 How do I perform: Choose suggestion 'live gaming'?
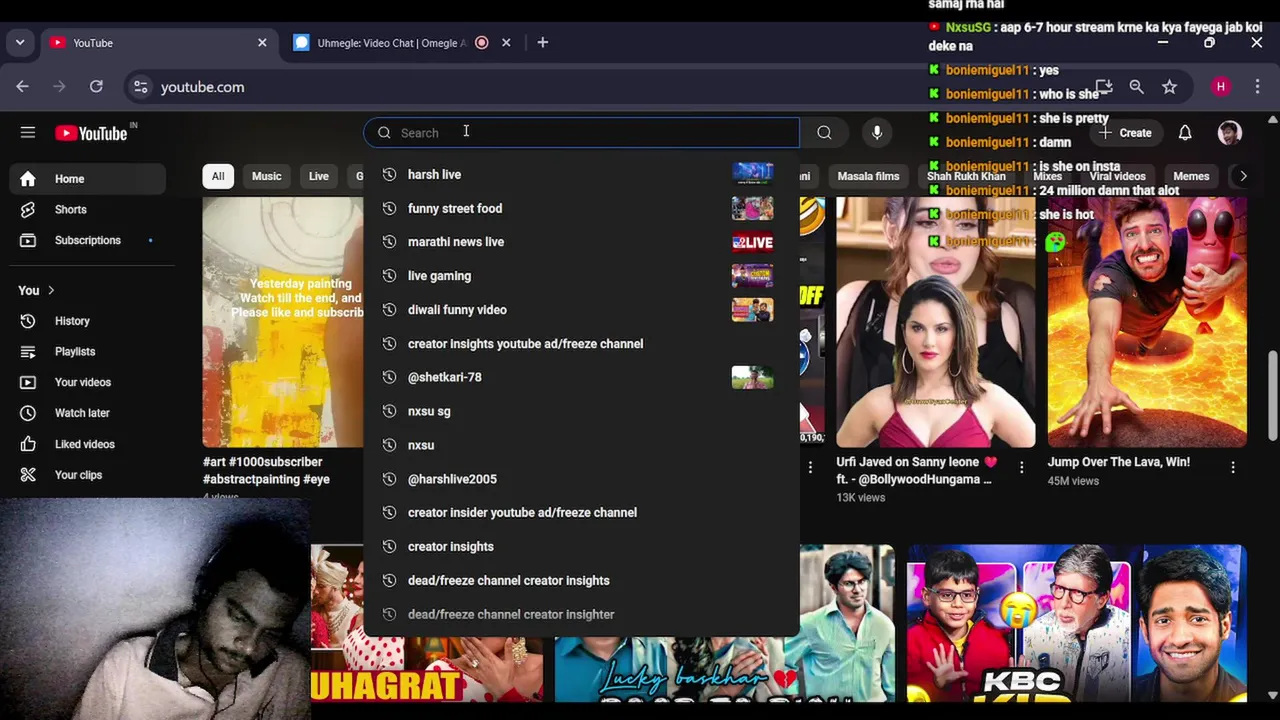pyautogui.click(x=581, y=276)
